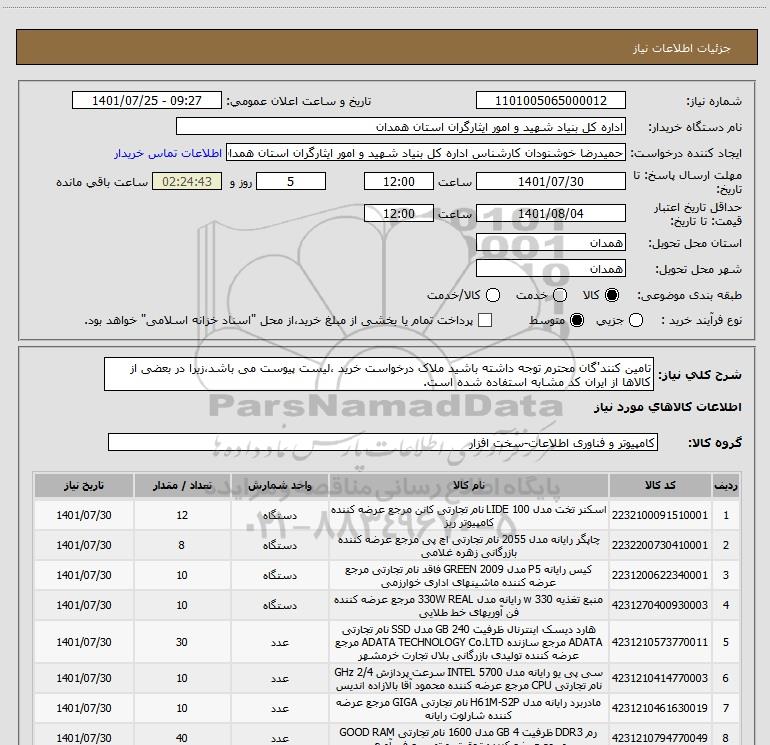The height and width of the screenshot is (745, 770).
Task: Click the buyer organization name field
Action: pos(401,127)
